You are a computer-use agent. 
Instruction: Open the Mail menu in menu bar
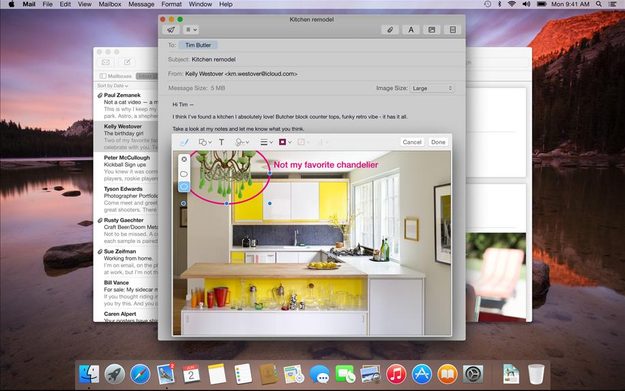29,4
